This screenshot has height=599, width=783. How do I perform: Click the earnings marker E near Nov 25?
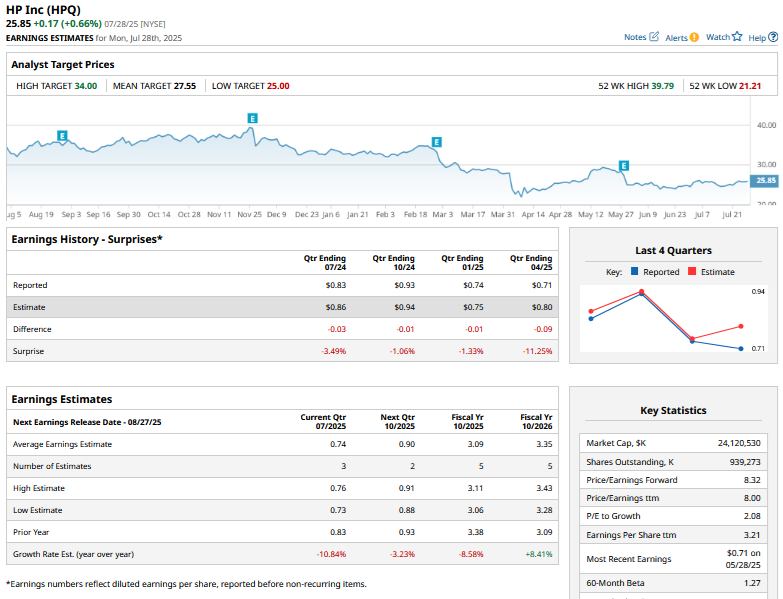(253, 118)
